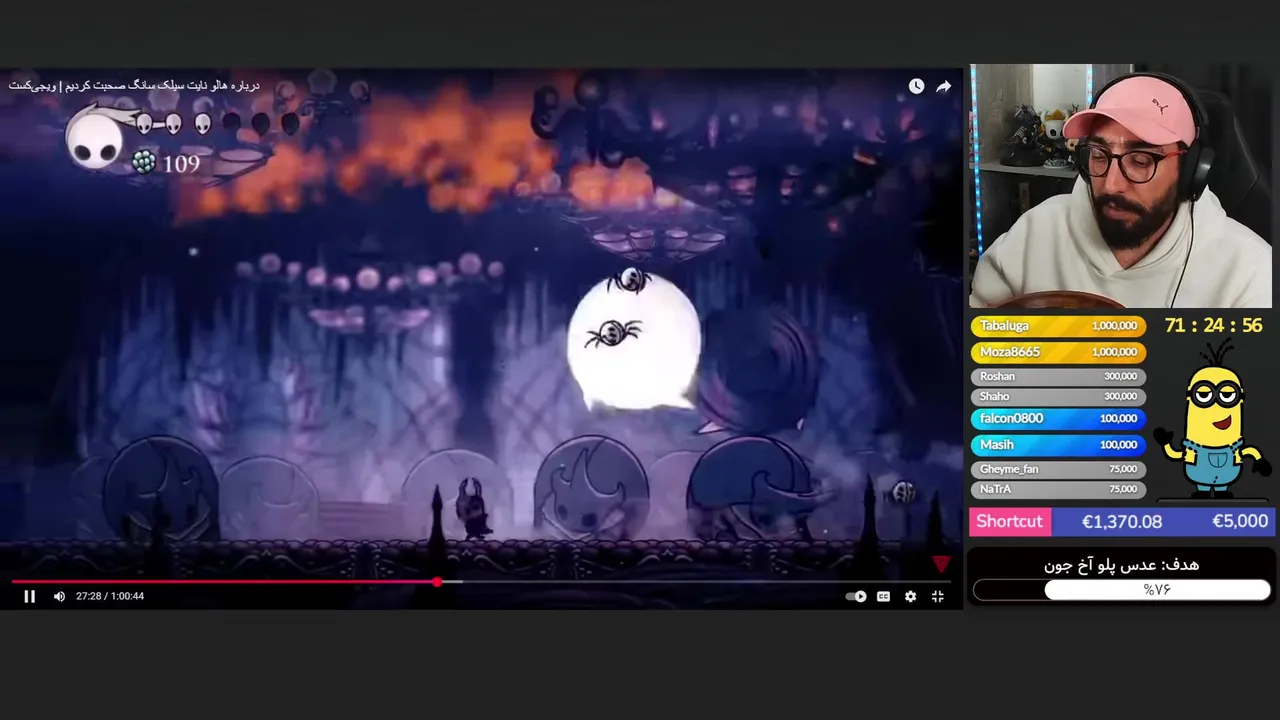The width and height of the screenshot is (1280, 720).
Task: Click the video title text at top
Action: pyautogui.click(x=134, y=85)
